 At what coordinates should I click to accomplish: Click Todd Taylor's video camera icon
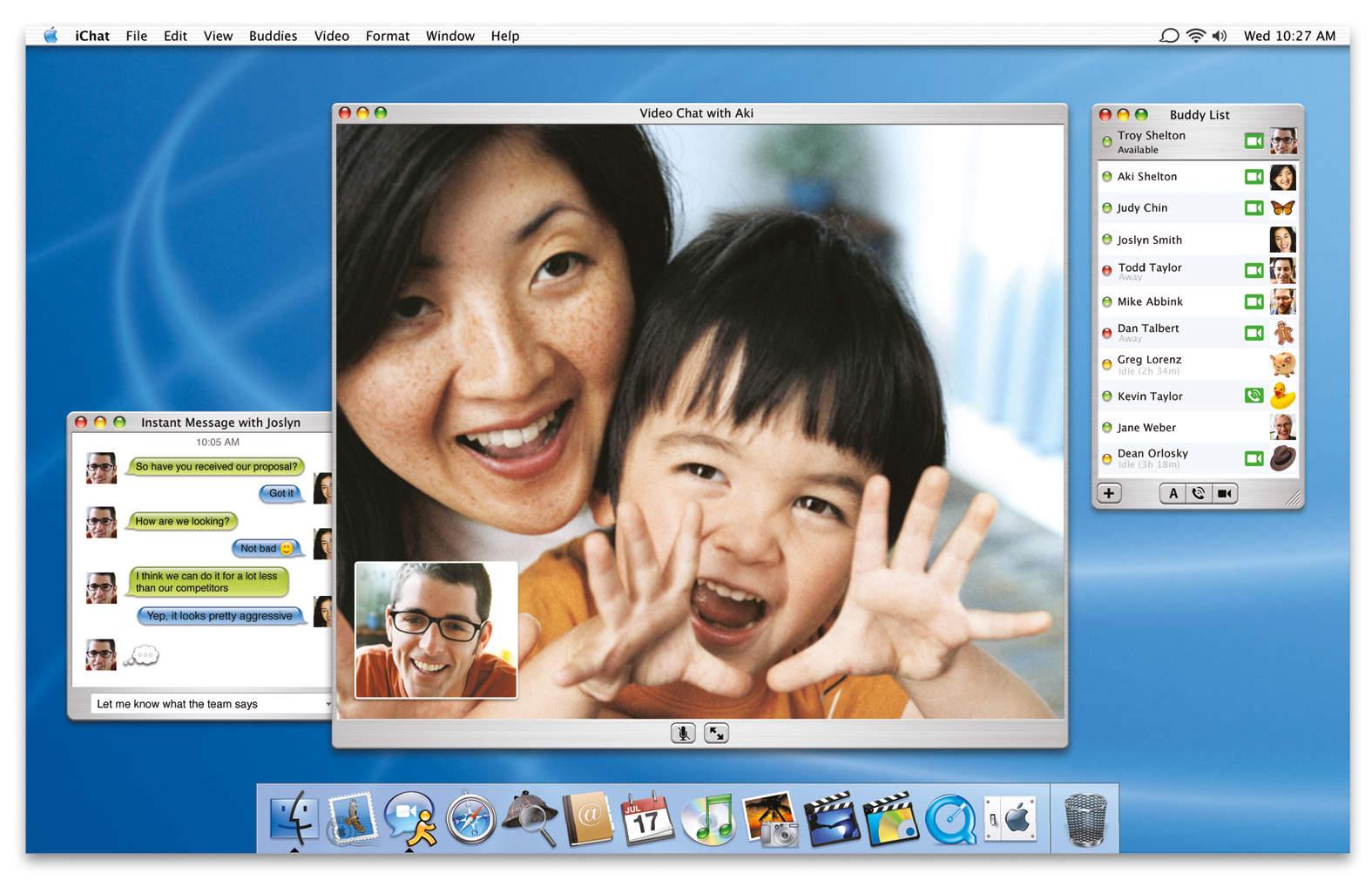pyautogui.click(x=1254, y=271)
